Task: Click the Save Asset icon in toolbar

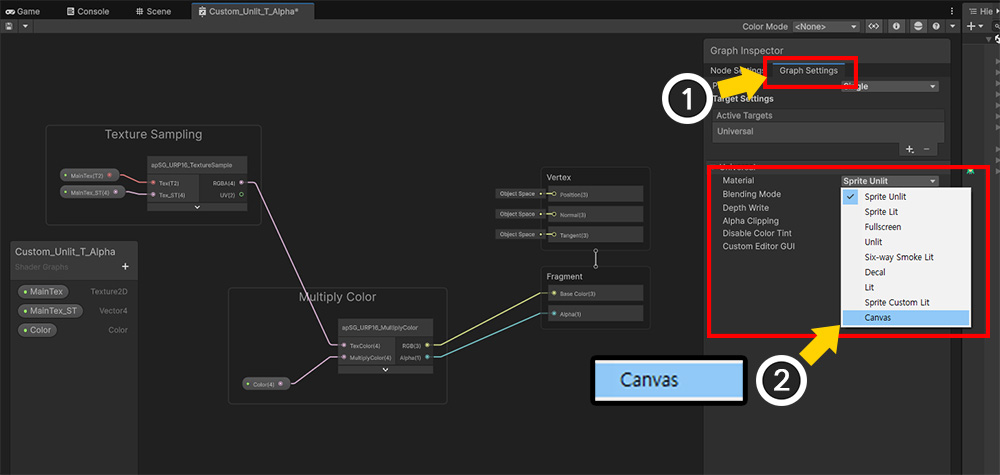Action: pyautogui.click(x=9, y=26)
